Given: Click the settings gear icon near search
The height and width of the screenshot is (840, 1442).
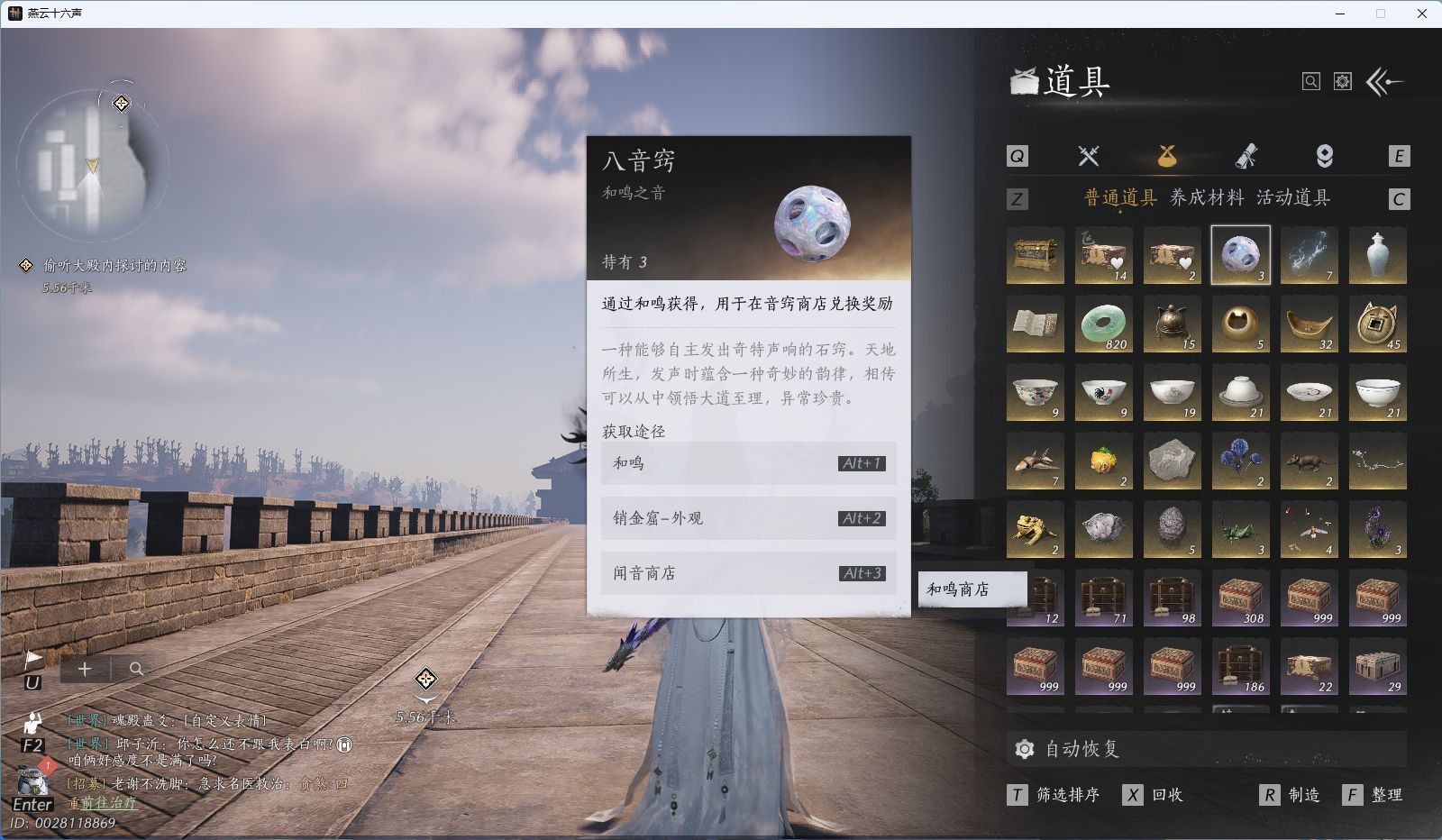Looking at the screenshot, I should [x=1342, y=80].
